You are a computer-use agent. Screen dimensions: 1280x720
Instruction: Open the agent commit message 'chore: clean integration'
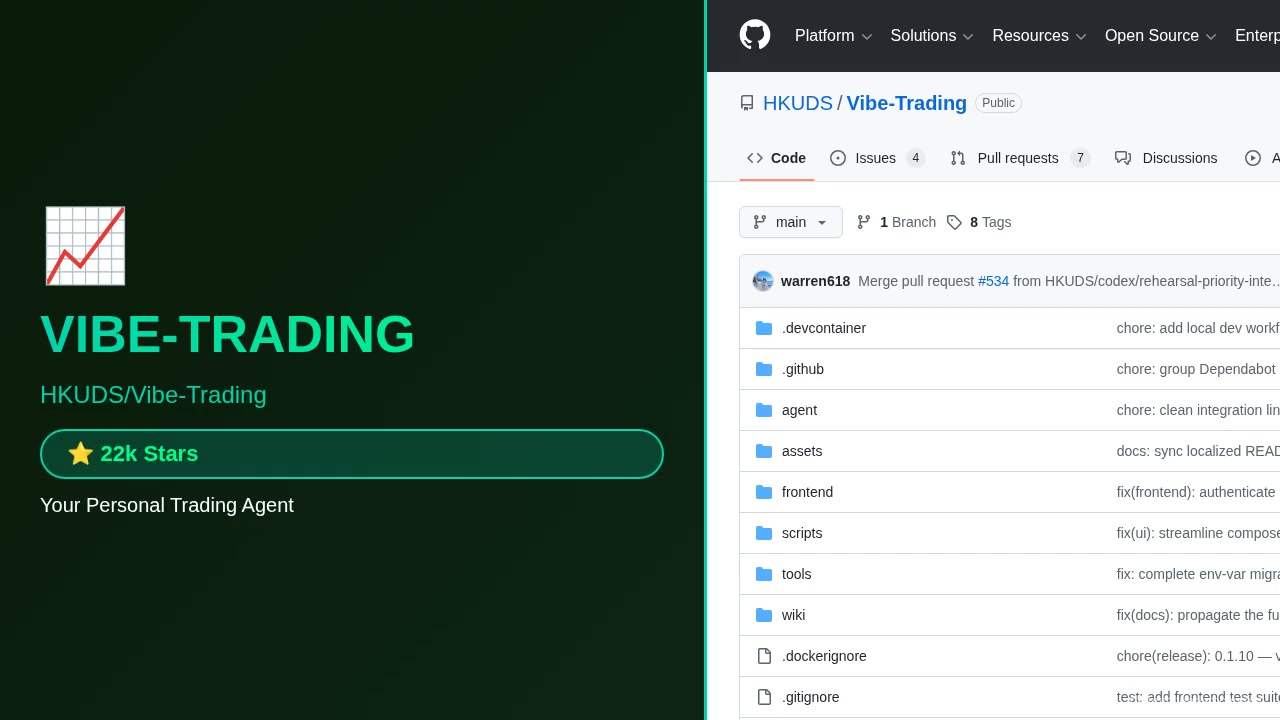tap(1198, 410)
